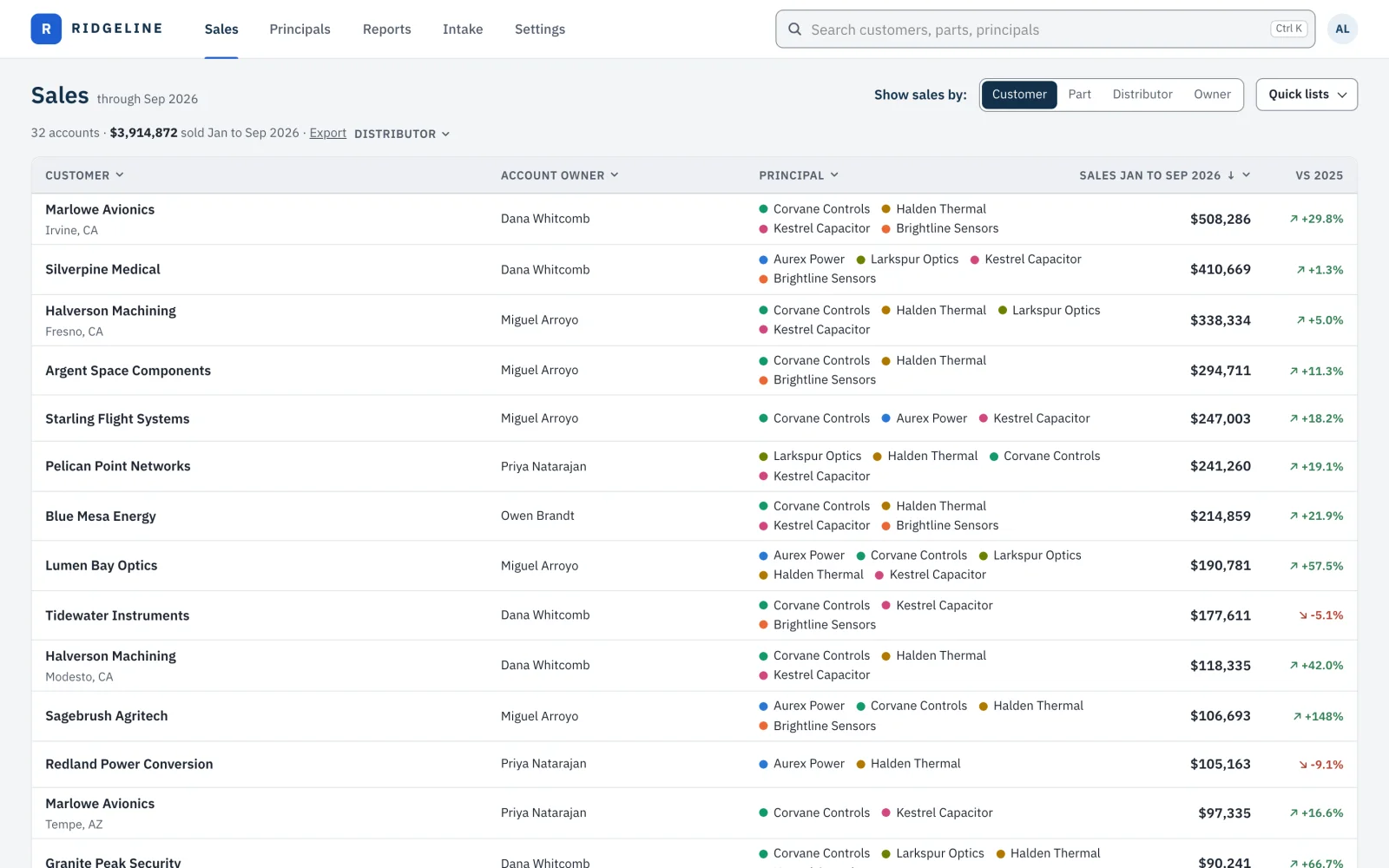
Task: Go to the Sales tab
Action: (x=221, y=30)
